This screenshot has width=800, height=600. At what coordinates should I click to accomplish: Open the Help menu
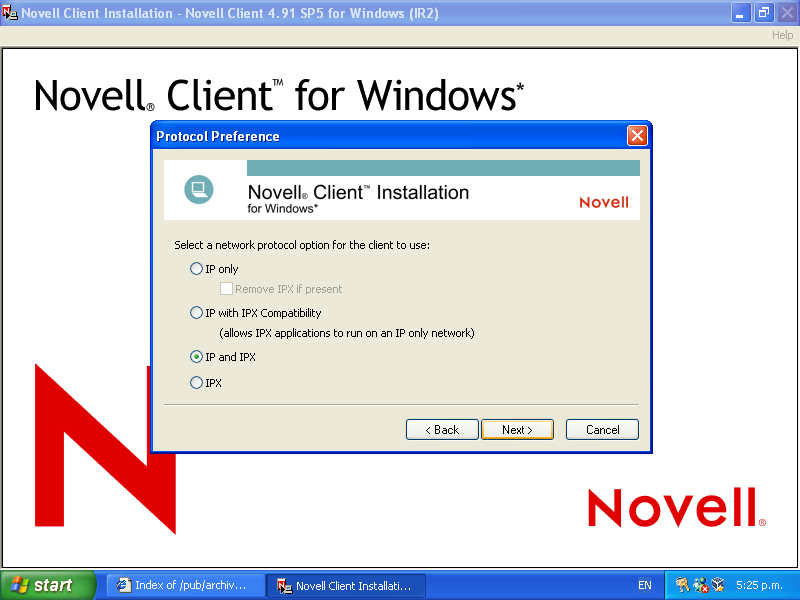[x=782, y=35]
